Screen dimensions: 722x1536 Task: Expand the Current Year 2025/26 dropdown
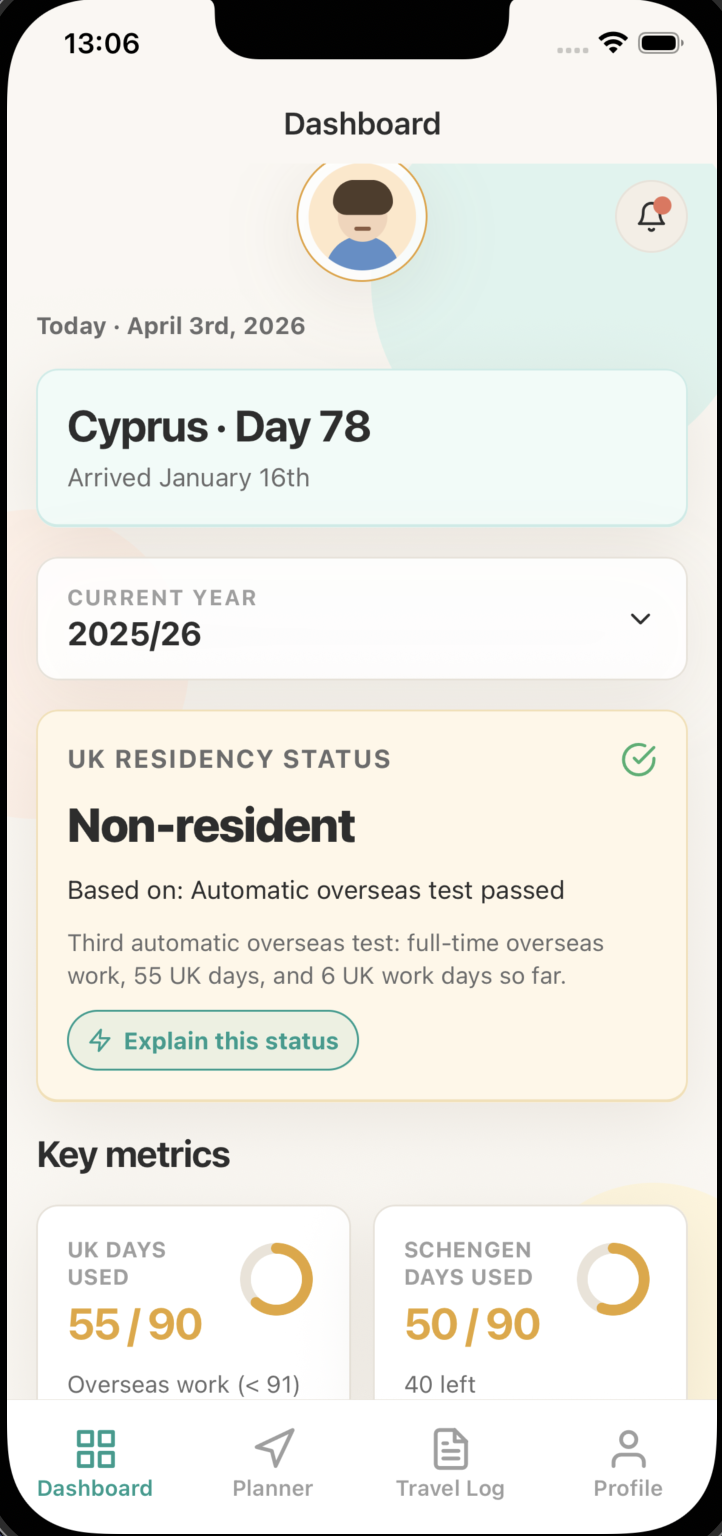tap(362, 618)
